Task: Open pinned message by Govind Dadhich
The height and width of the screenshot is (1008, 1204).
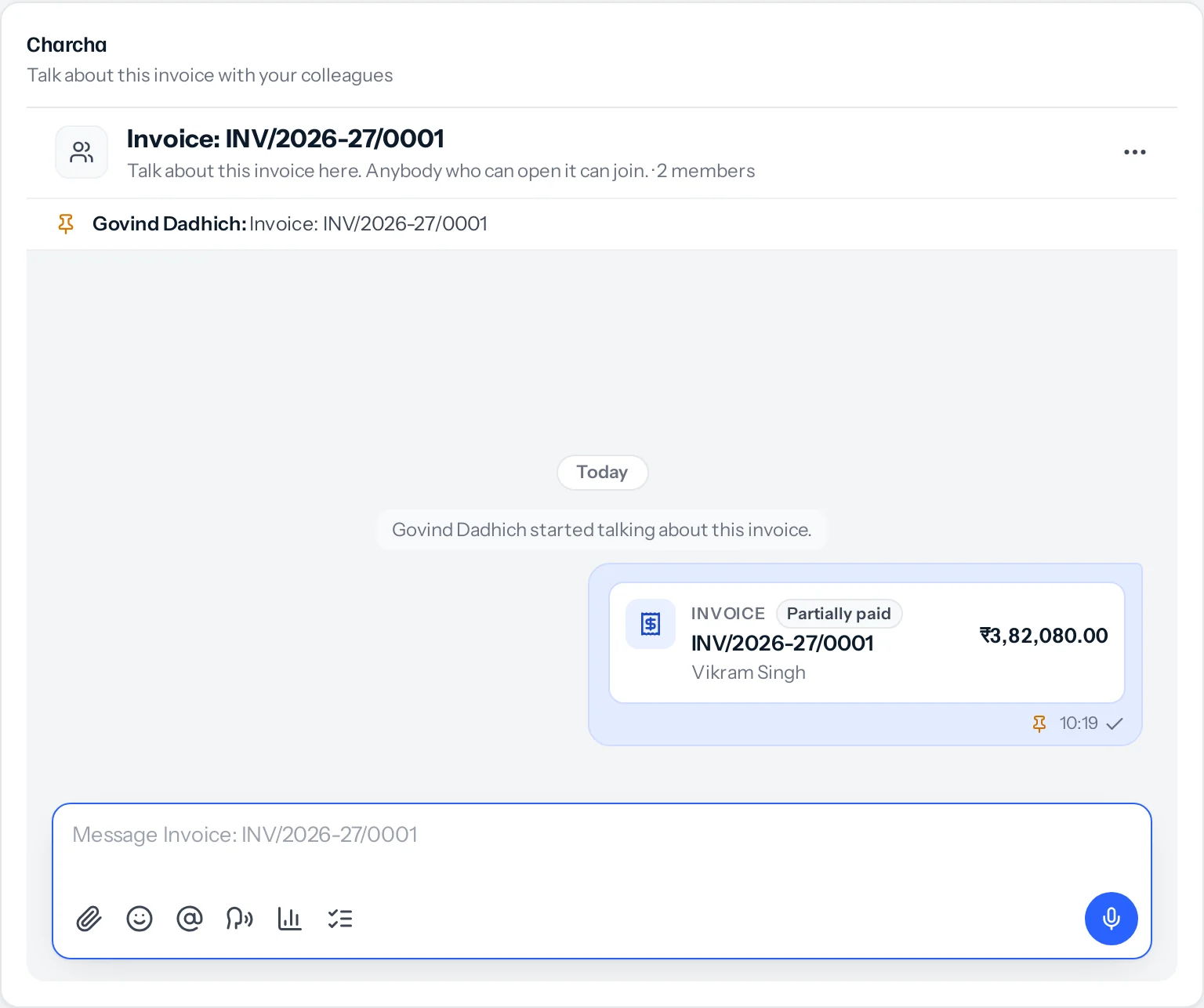Action: pos(602,224)
